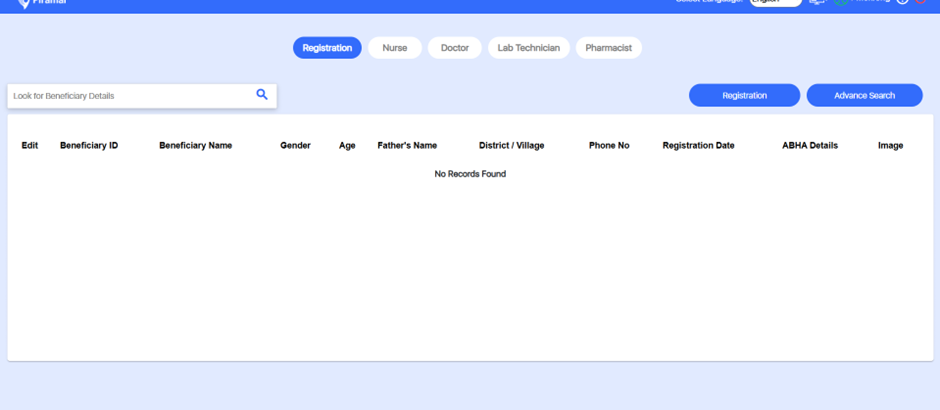The height and width of the screenshot is (410, 940).
Task: Click the ABHA Details column header
Action: 810,146
